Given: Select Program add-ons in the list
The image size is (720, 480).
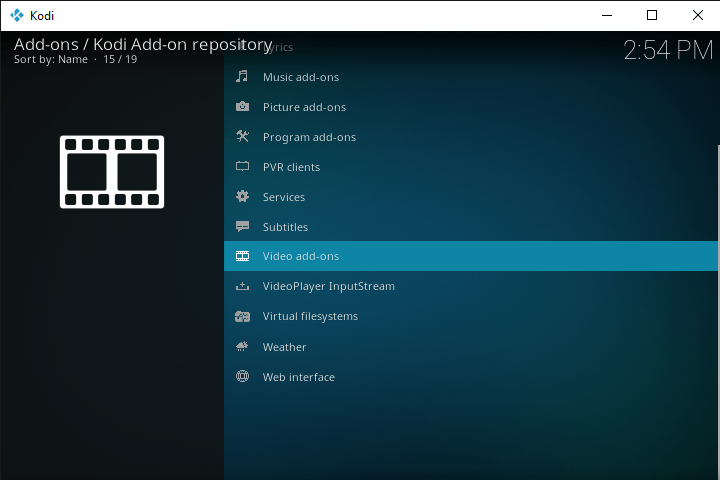Looking at the screenshot, I should 471,136.
